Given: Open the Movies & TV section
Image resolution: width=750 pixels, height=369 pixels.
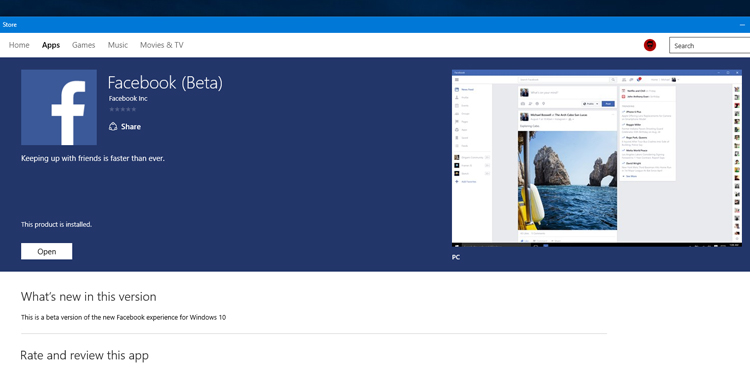Looking at the screenshot, I should (x=162, y=45).
